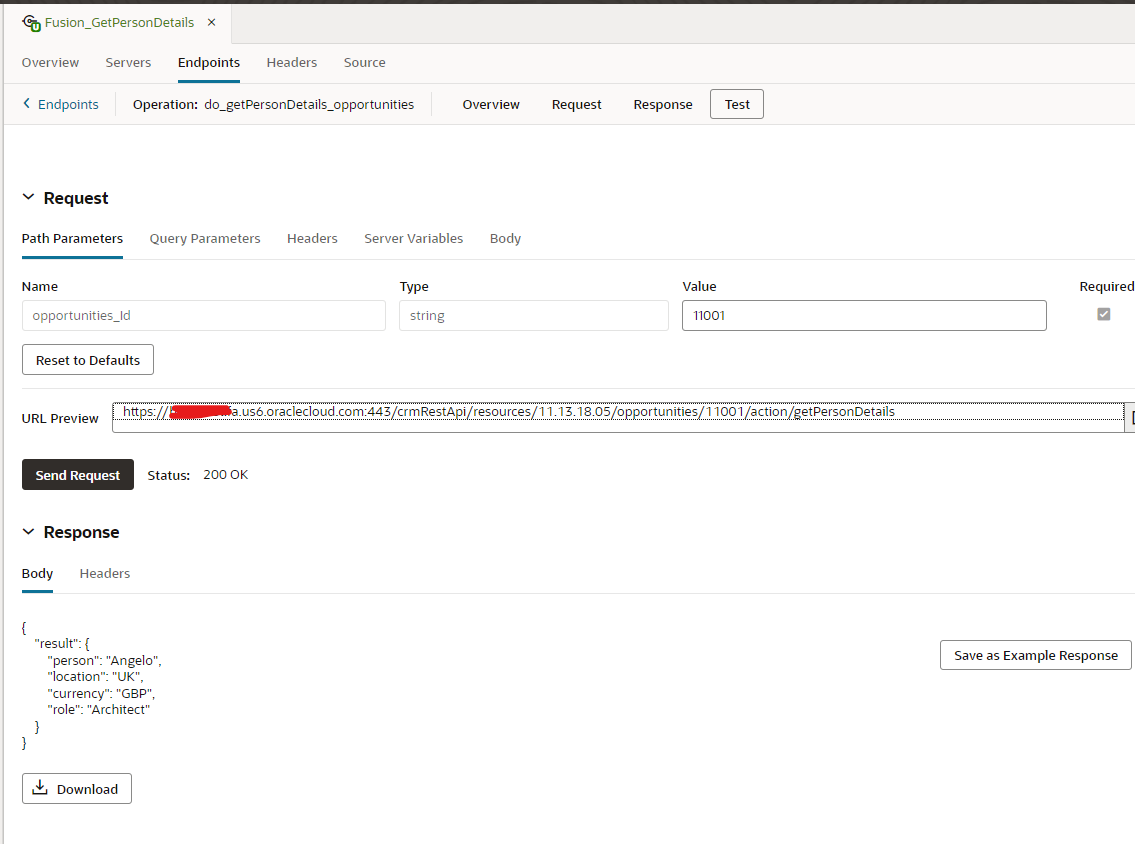Select the Query Parameters tab

[x=205, y=238]
